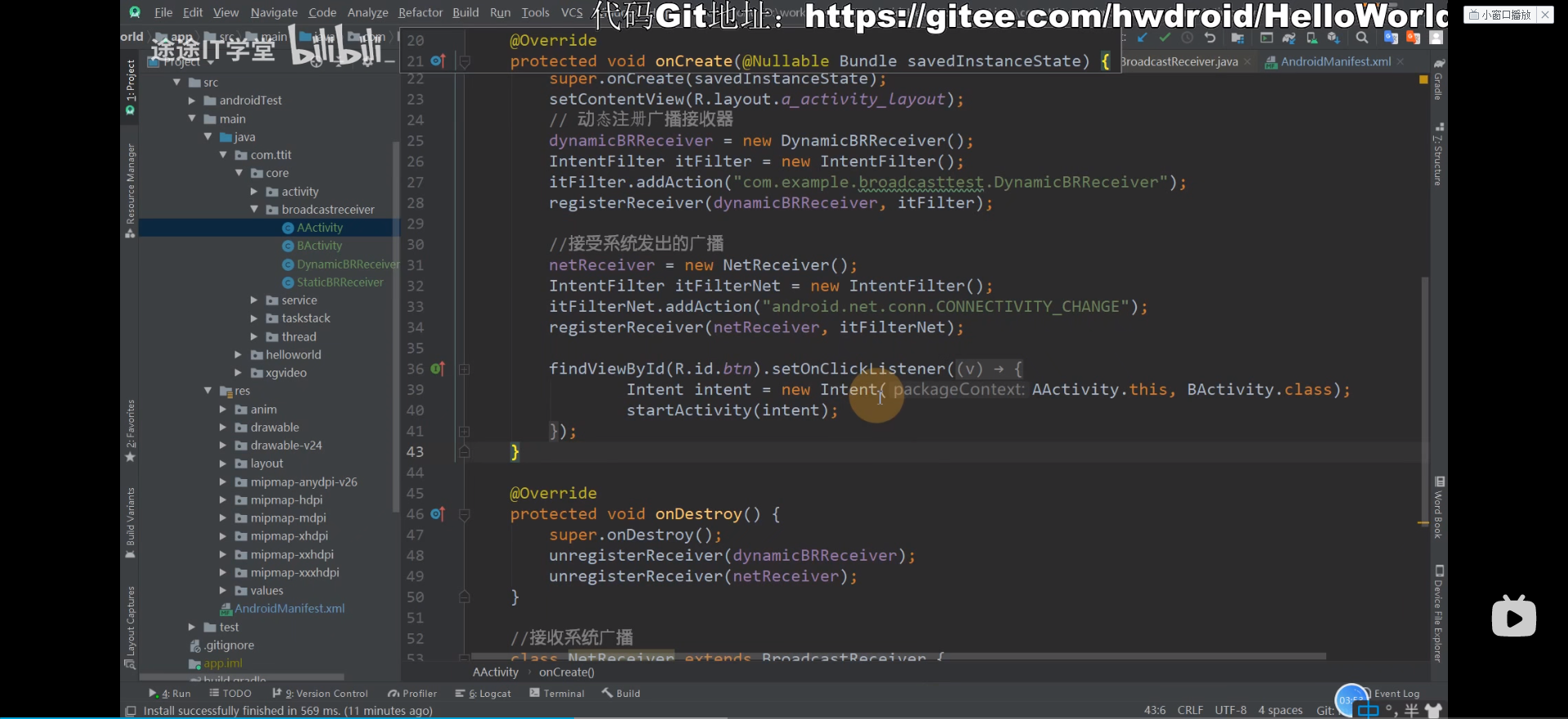The height and width of the screenshot is (719, 1568).
Task: Toggle the Chinese input mode indicator
Action: point(1368,711)
